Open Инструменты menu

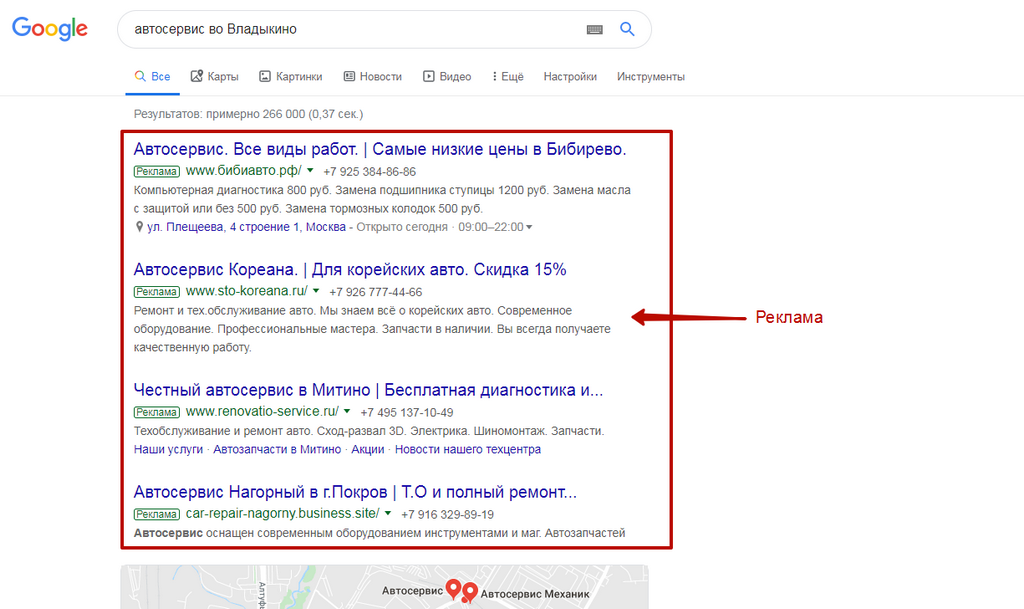(x=650, y=76)
